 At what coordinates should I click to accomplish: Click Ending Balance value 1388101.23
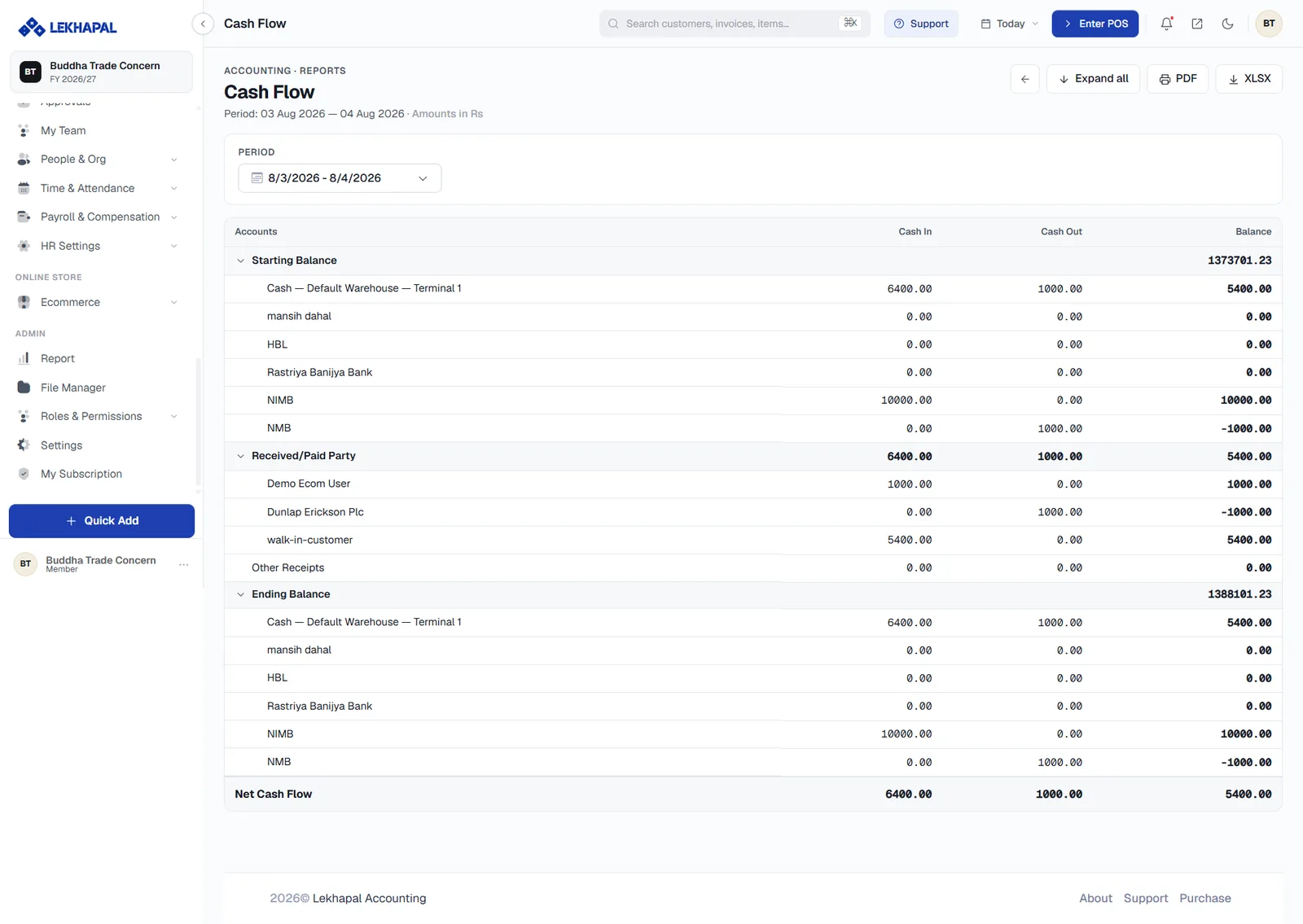1239,594
